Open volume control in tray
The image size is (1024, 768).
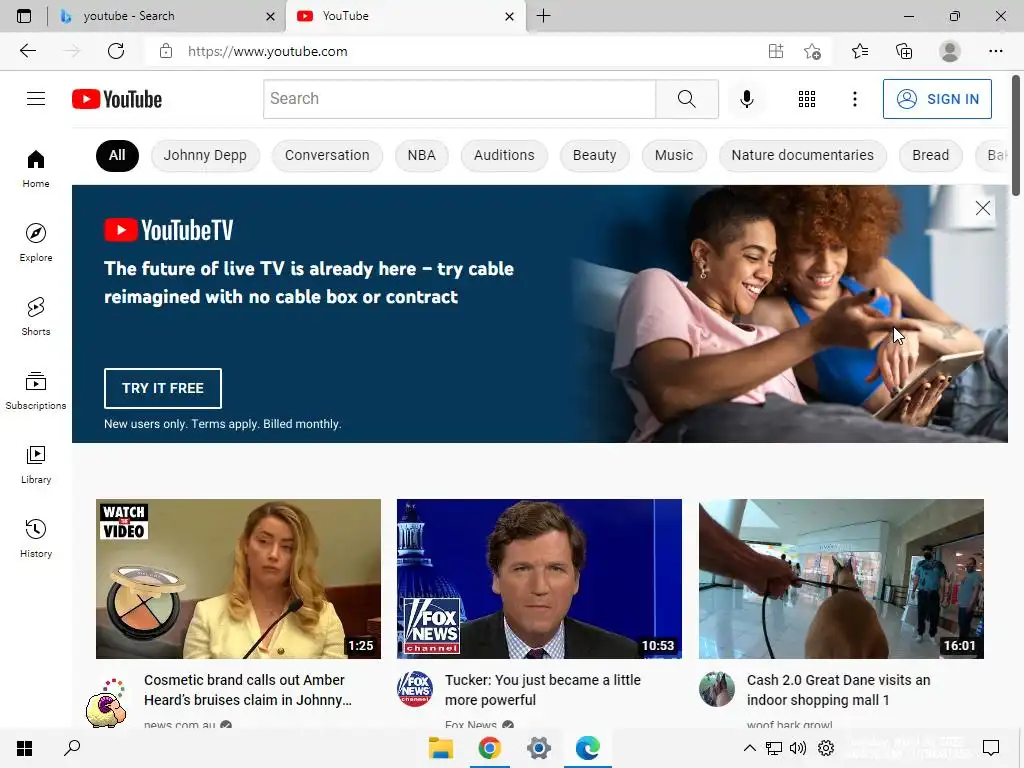(x=797, y=748)
